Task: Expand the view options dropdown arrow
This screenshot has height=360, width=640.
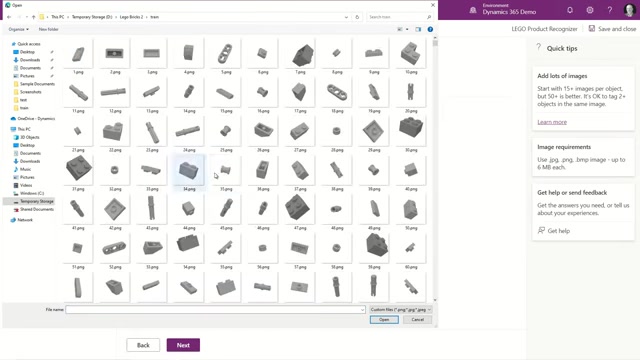Action: coord(407,29)
